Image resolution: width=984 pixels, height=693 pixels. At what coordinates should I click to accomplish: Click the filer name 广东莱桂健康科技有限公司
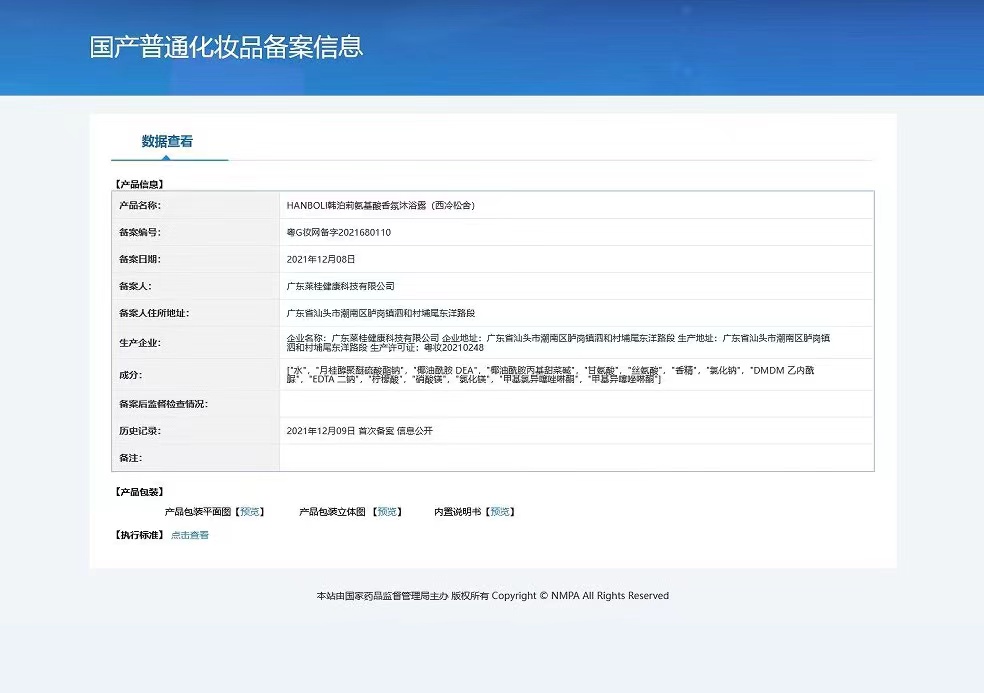click(340, 286)
